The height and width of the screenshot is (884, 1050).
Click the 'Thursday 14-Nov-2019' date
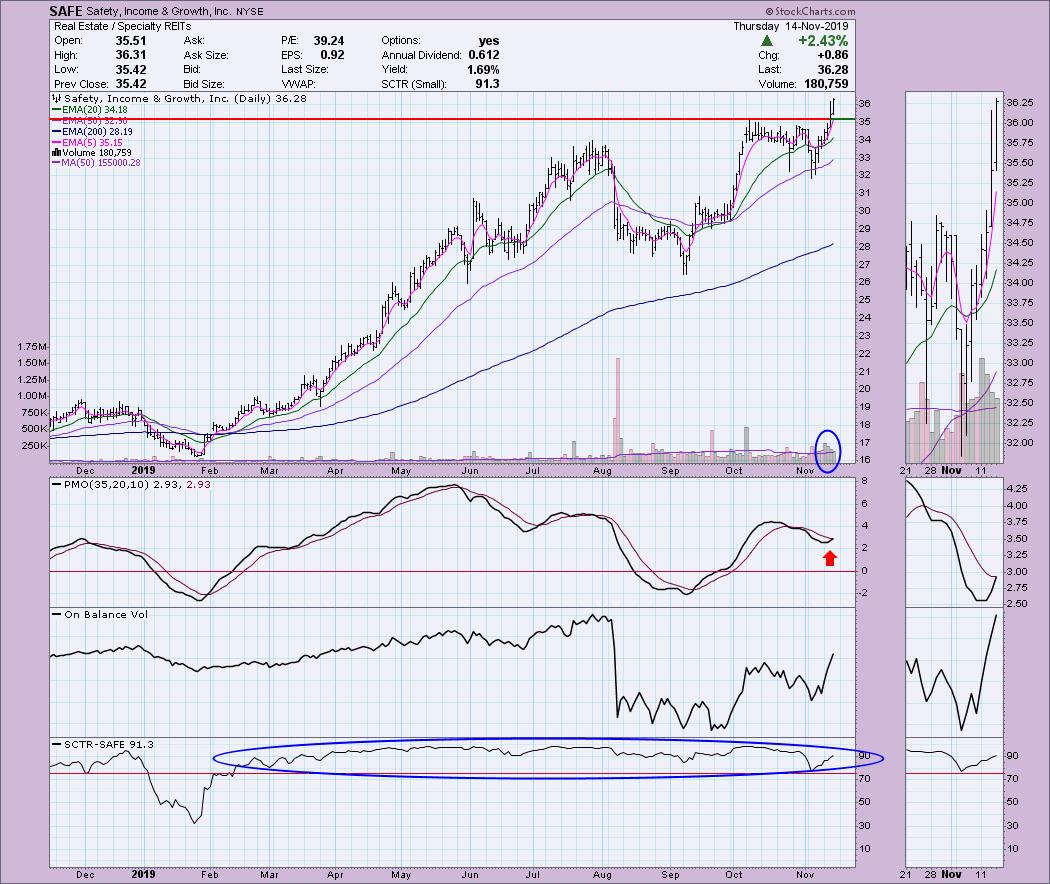(791, 26)
